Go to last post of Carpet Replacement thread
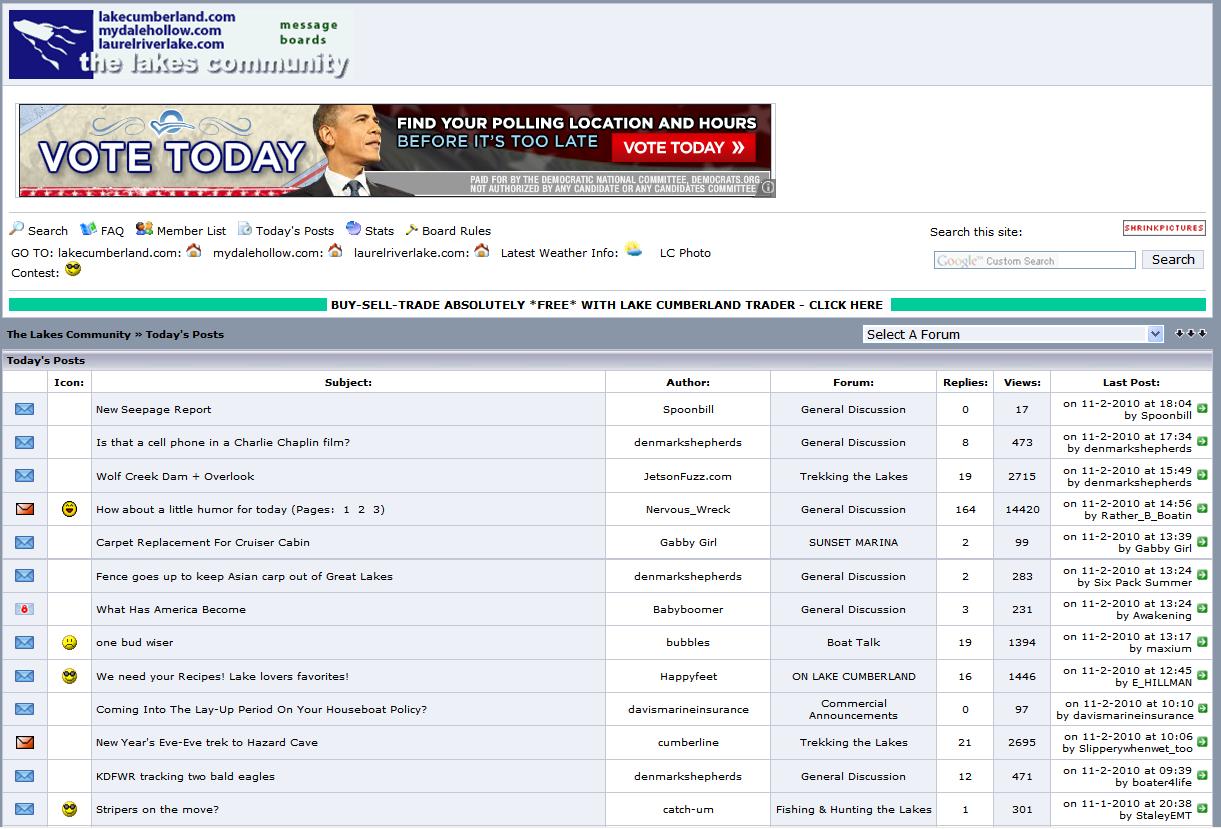The height and width of the screenshot is (829, 1221). point(1202,541)
